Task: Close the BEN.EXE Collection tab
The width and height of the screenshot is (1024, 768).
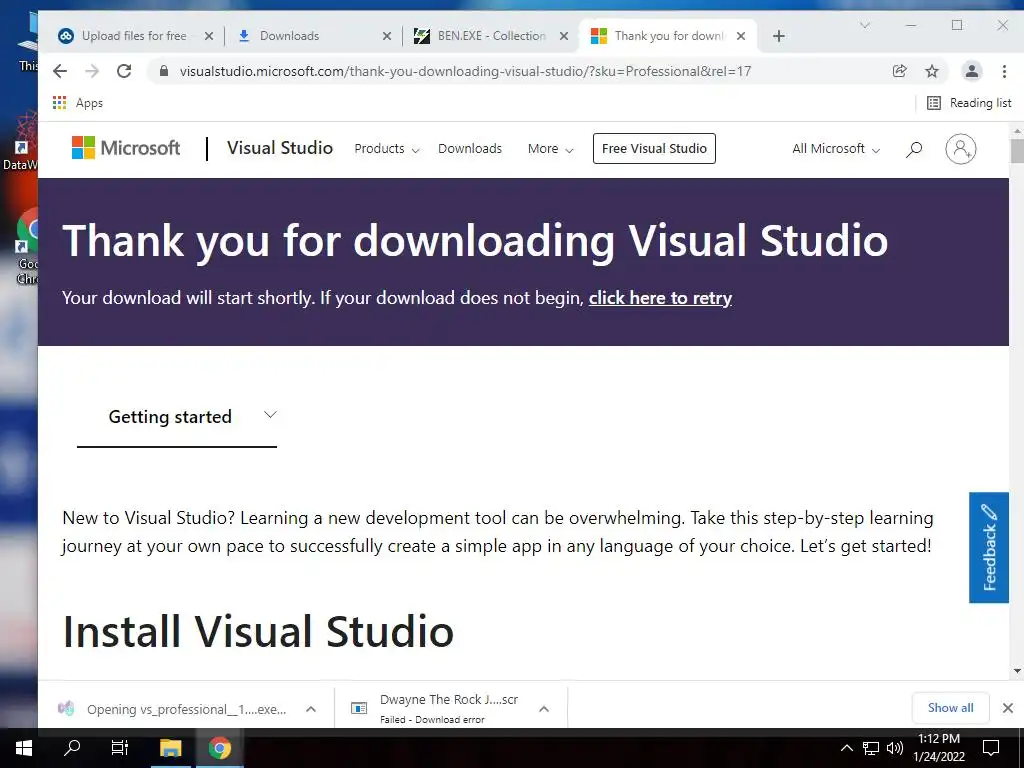Action: 564,36
